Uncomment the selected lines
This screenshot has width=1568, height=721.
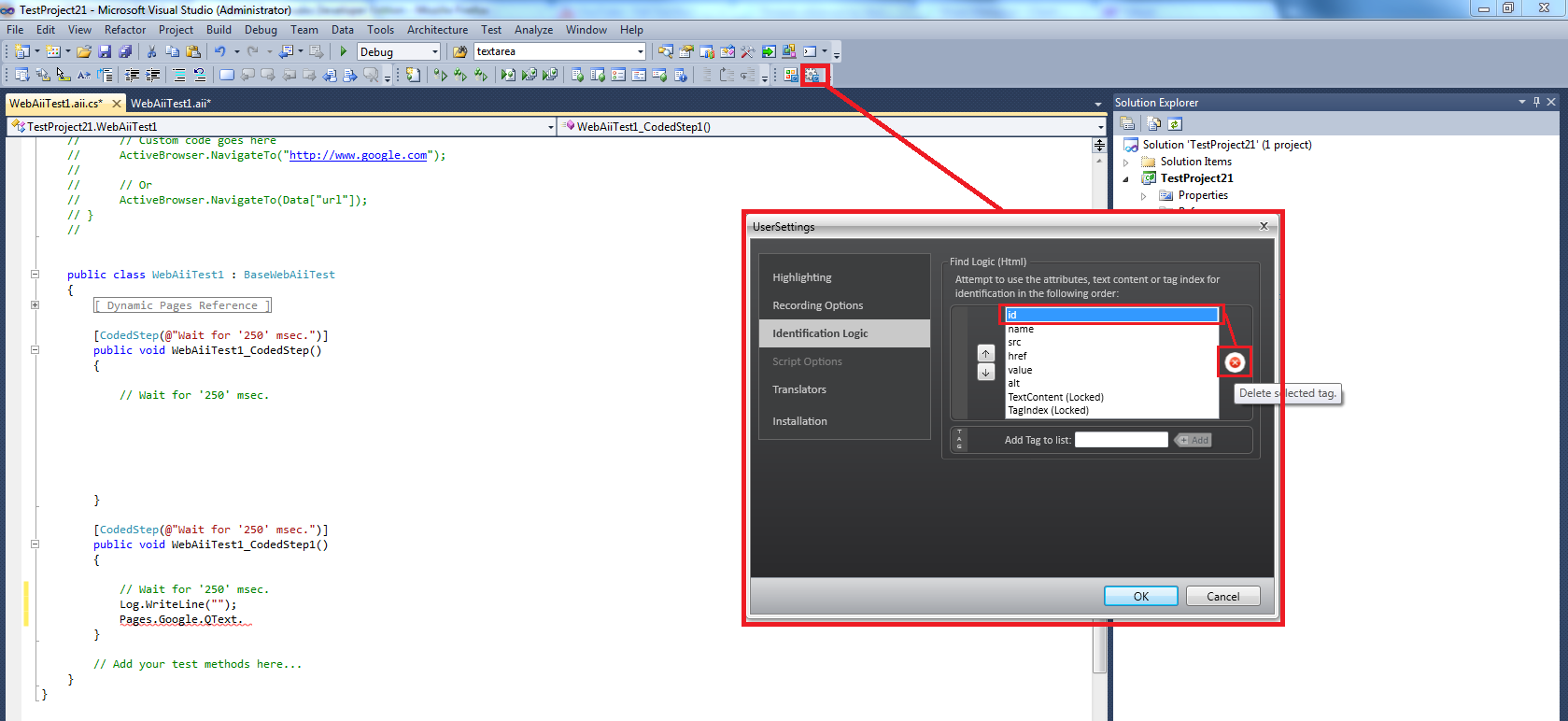pos(200,75)
